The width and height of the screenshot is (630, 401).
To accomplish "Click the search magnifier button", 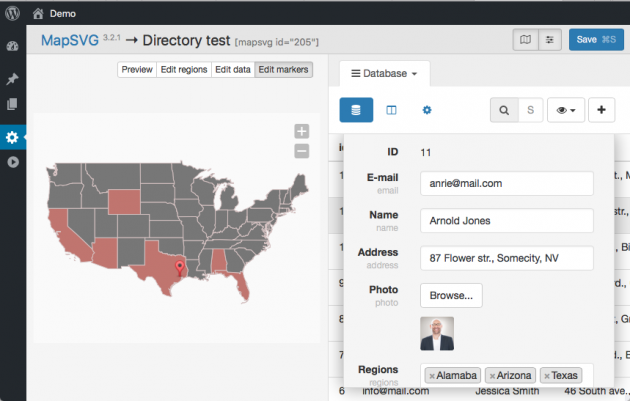I will coord(504,110).
